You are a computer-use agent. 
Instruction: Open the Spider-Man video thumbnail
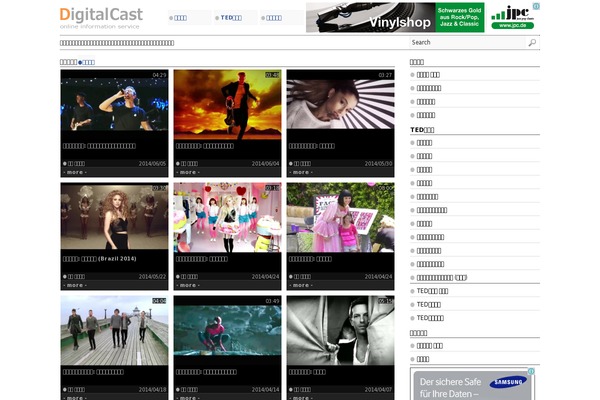pos(227,330)
